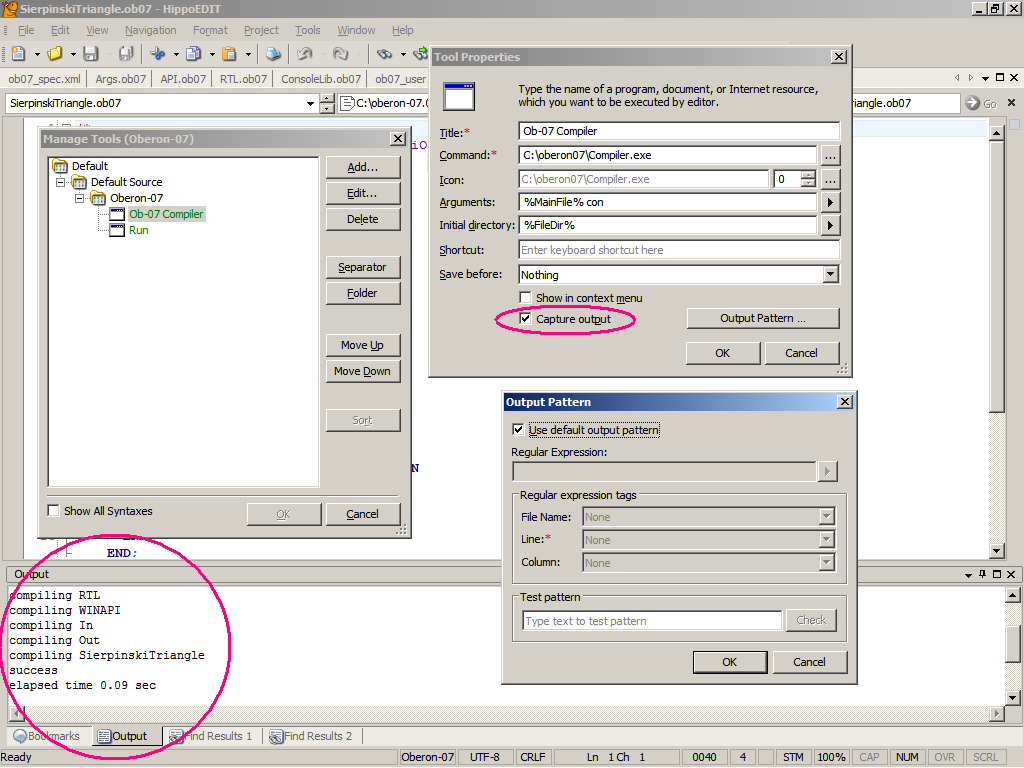This screenshot has height=768, width=1024.
Task: Select the Run tool in the tree
Action: (138, 230)
